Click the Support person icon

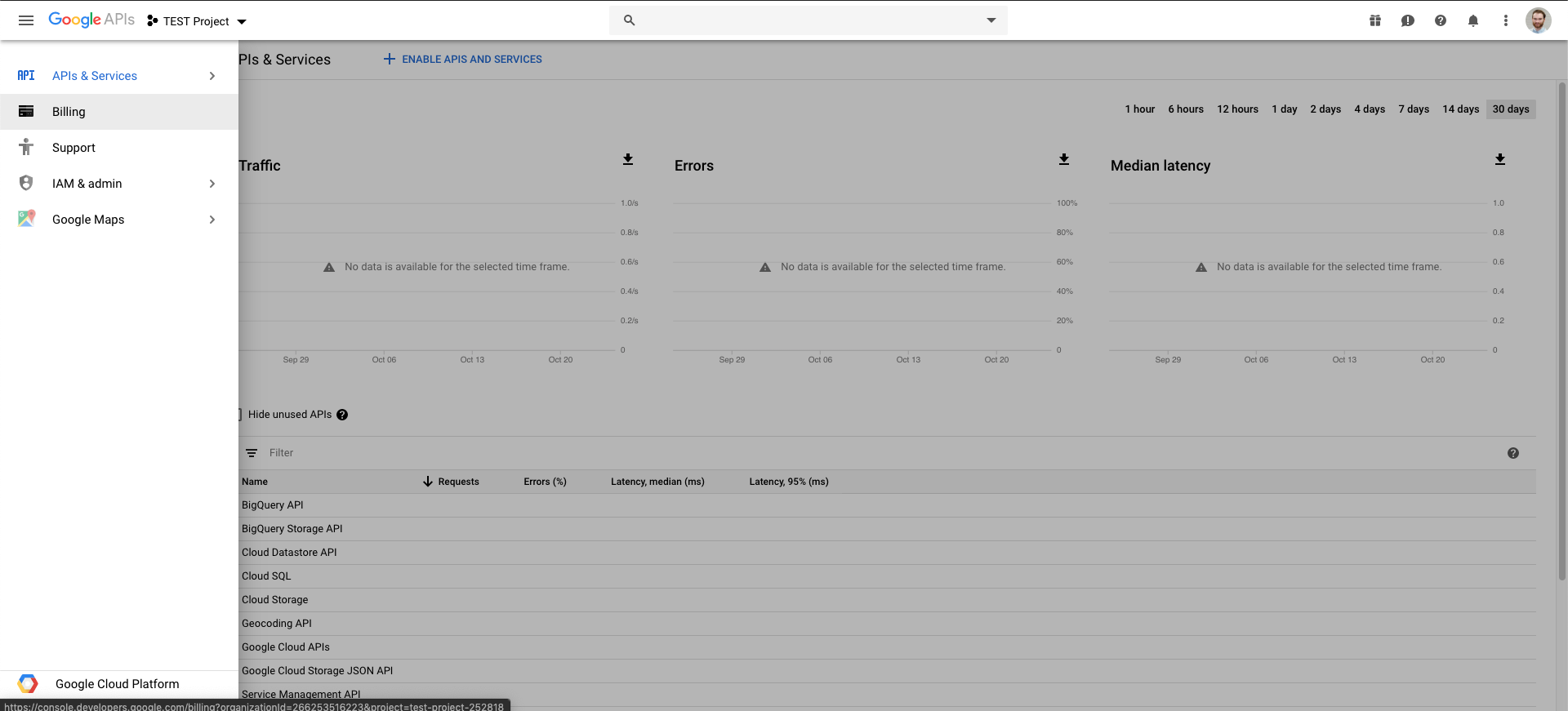pos(26,147)
